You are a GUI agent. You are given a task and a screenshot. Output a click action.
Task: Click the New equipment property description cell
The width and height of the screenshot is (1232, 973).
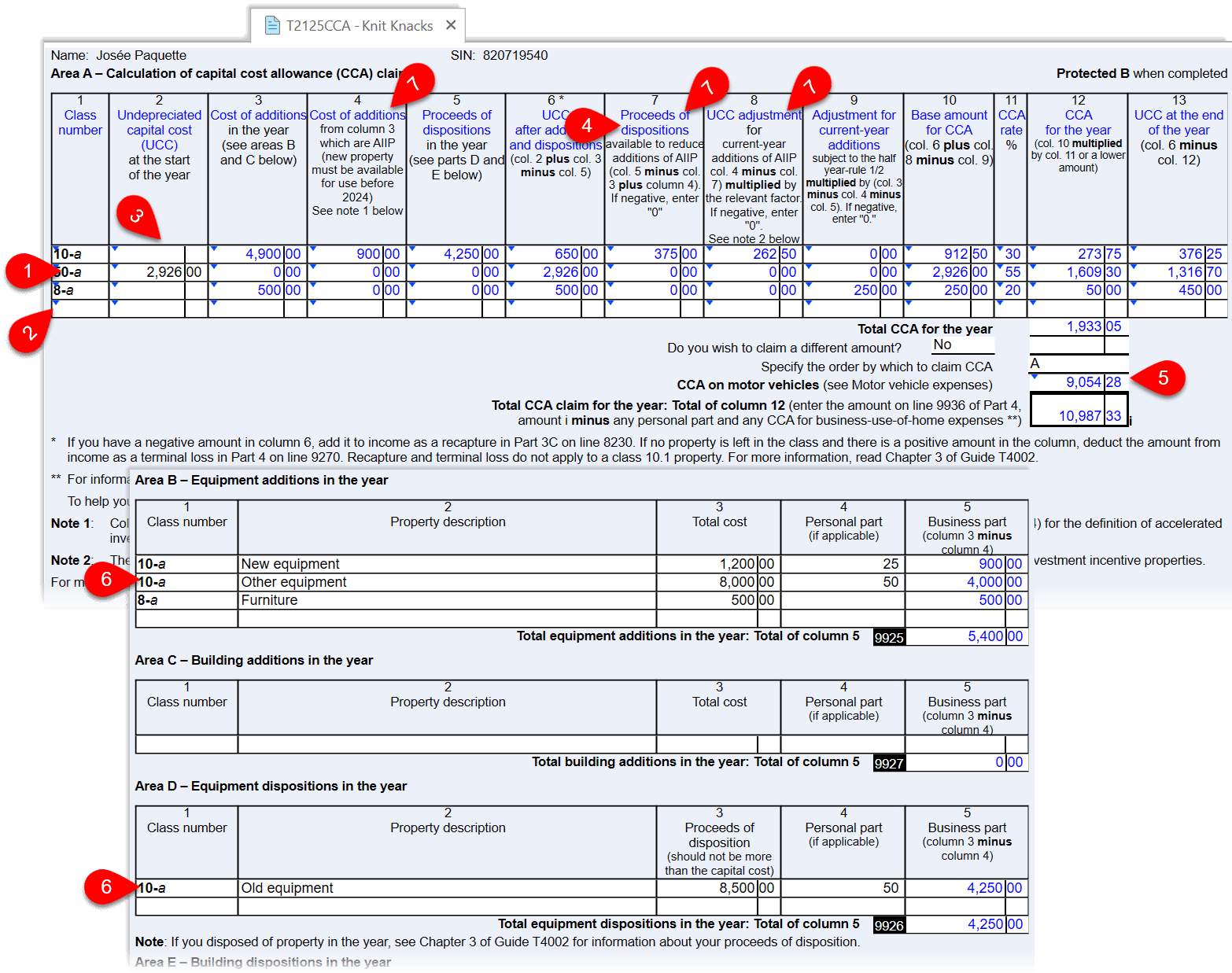tap(447, 564)
